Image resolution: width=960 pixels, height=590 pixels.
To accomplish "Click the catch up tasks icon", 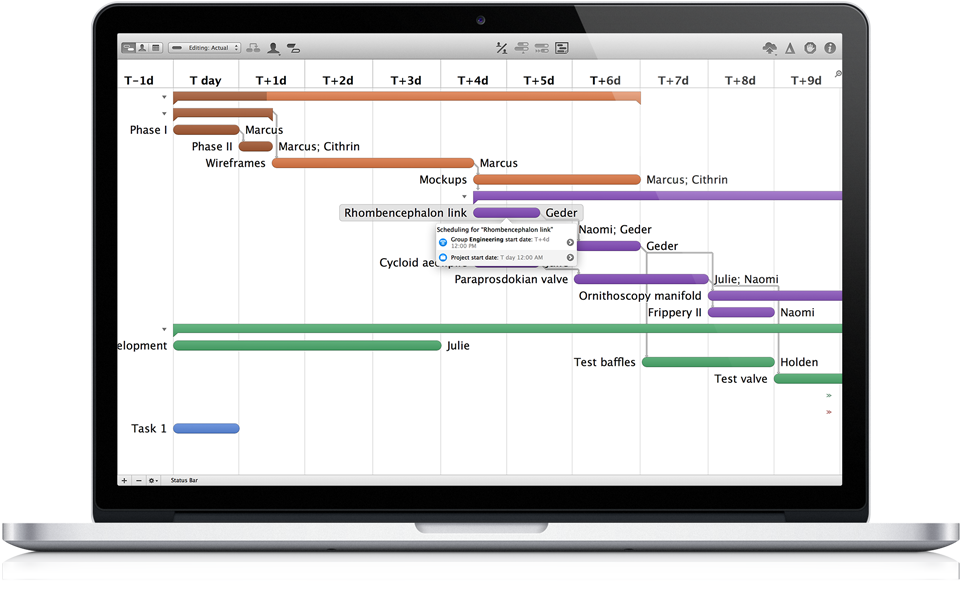I will pos(522,48).
